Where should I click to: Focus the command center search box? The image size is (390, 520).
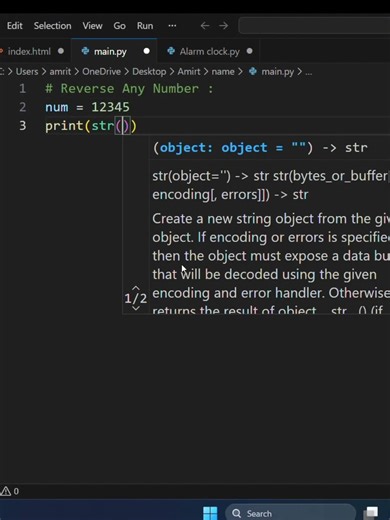314,26
